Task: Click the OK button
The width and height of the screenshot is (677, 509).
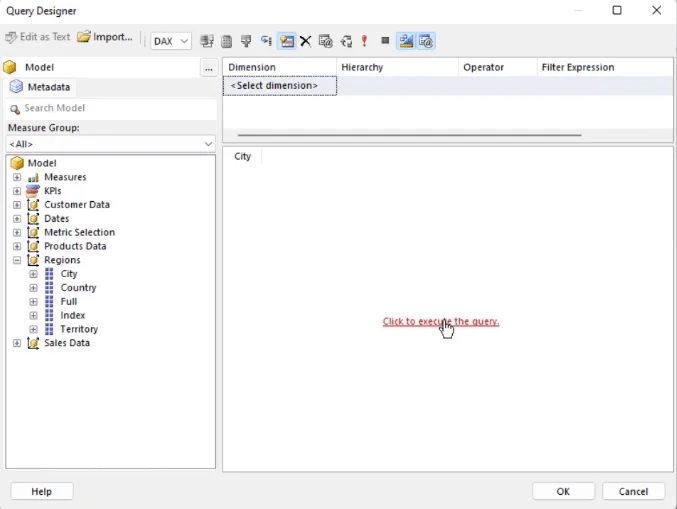Action: tap(563, 491)
